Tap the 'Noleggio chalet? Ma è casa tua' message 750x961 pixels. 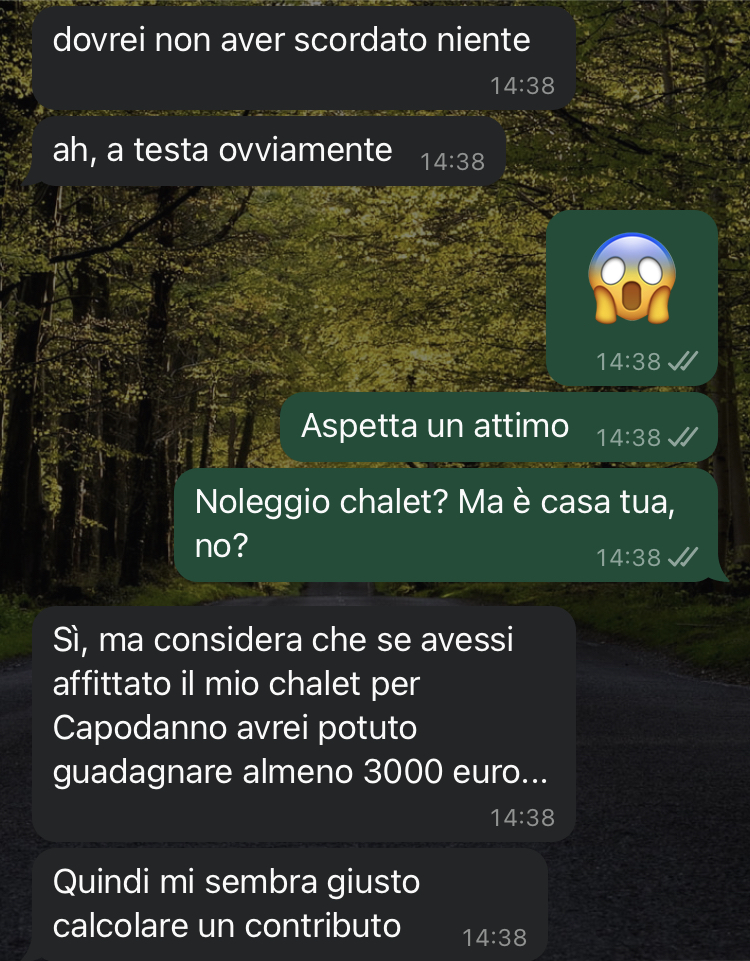click(x=446, y=525)
